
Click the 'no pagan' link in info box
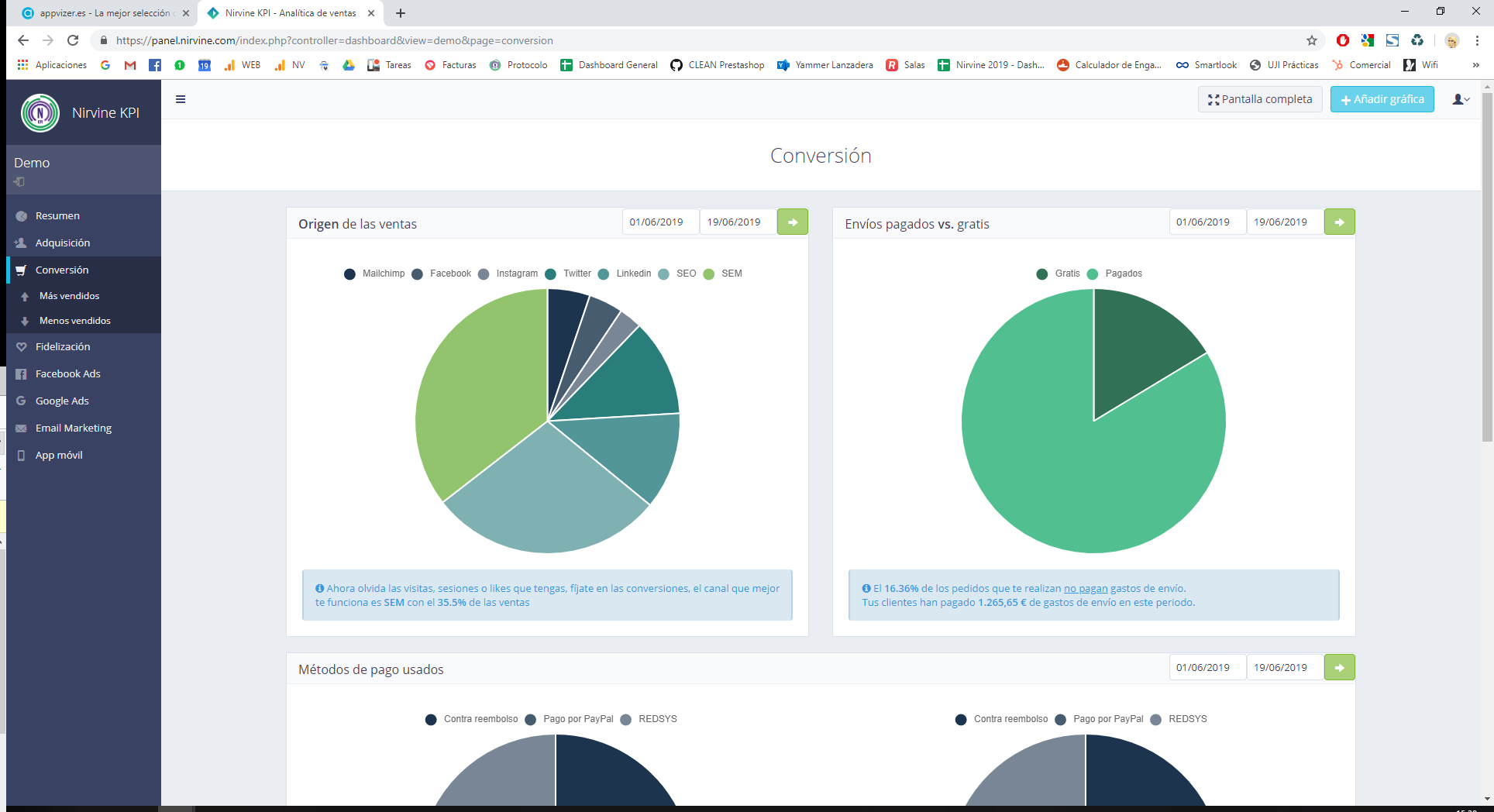(1086, 589)
